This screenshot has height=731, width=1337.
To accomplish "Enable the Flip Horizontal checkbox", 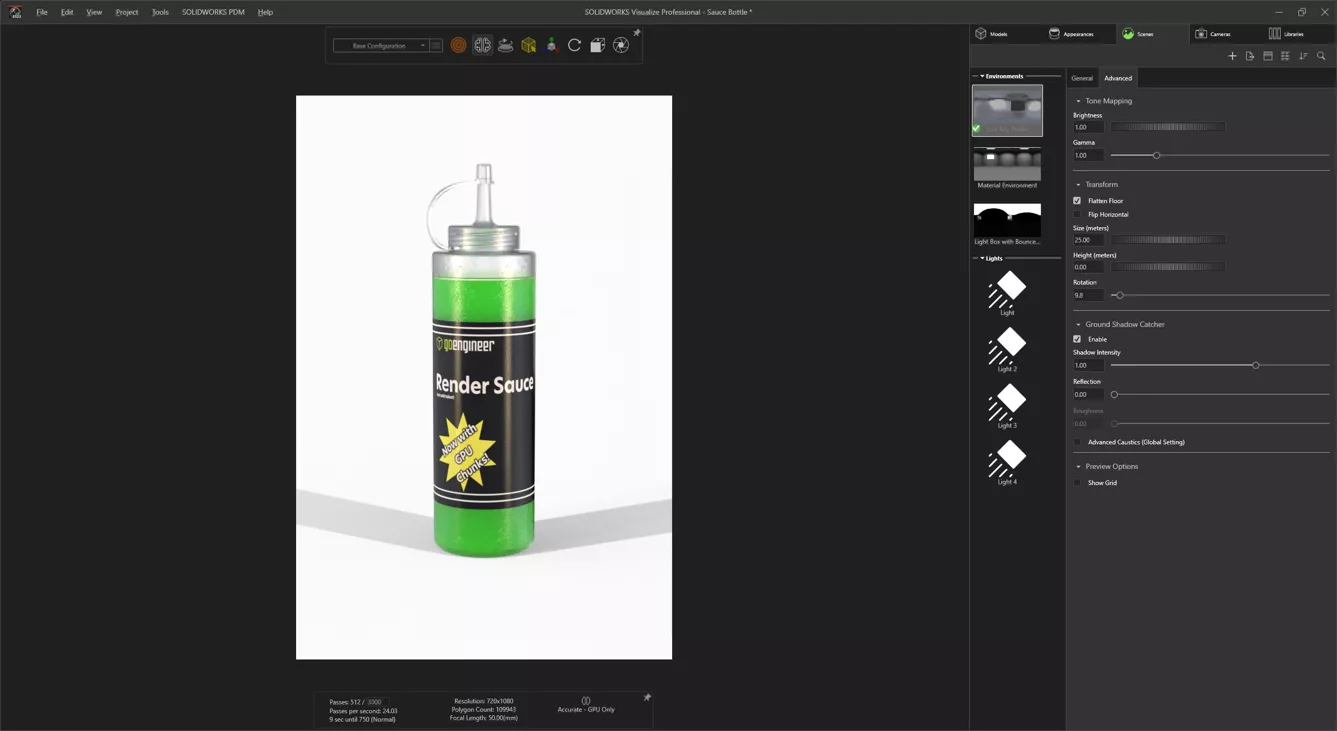I will pos(1077,214).
